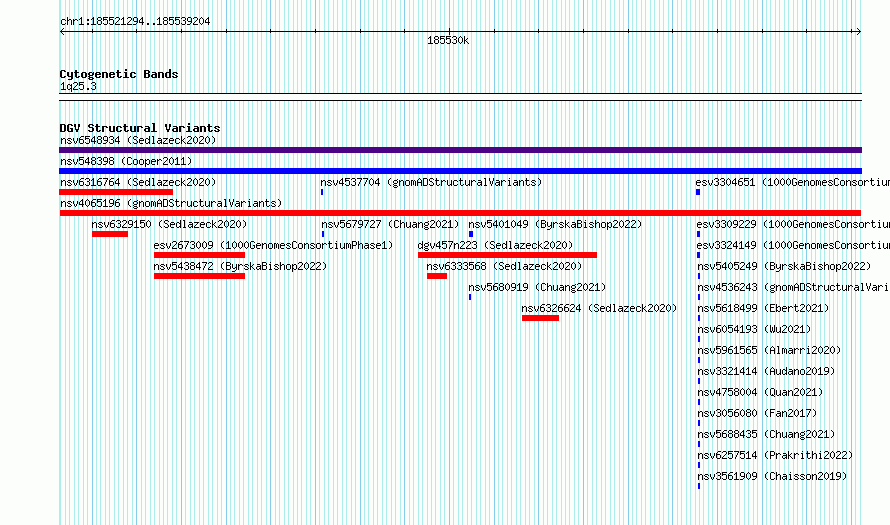This screenshot has width=890, height=525.
Task: Open nsv6333568 (Sedlazeck2020) label
Action: [x=504, y=266]
